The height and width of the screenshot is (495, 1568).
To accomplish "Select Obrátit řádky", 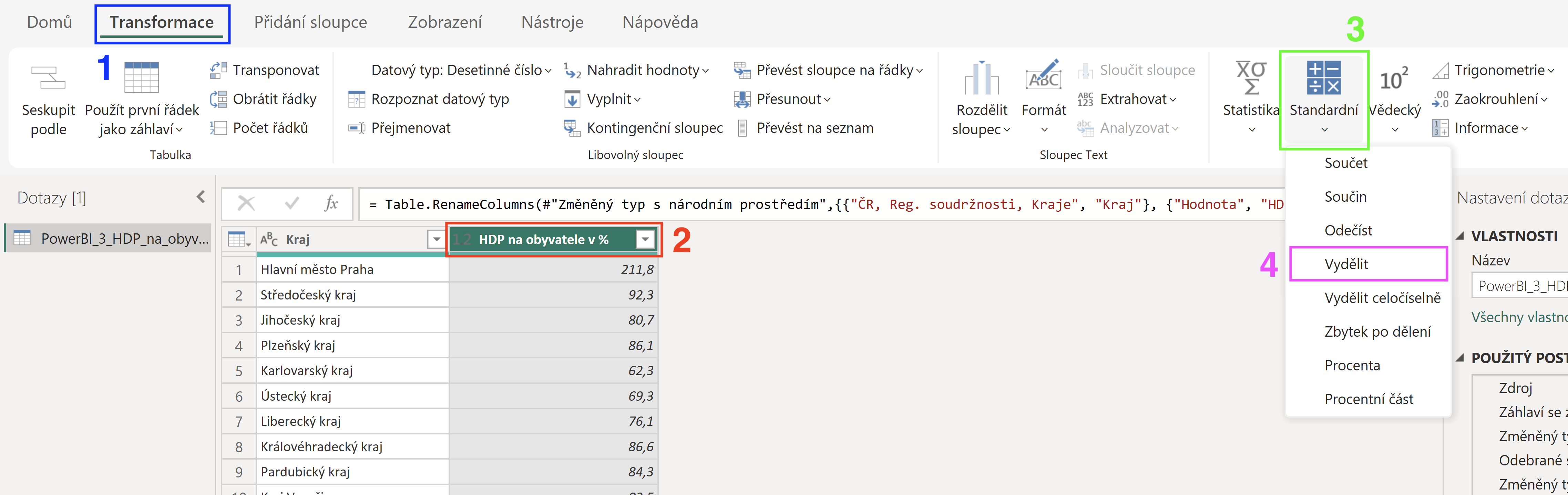I will tap(263, 98).
